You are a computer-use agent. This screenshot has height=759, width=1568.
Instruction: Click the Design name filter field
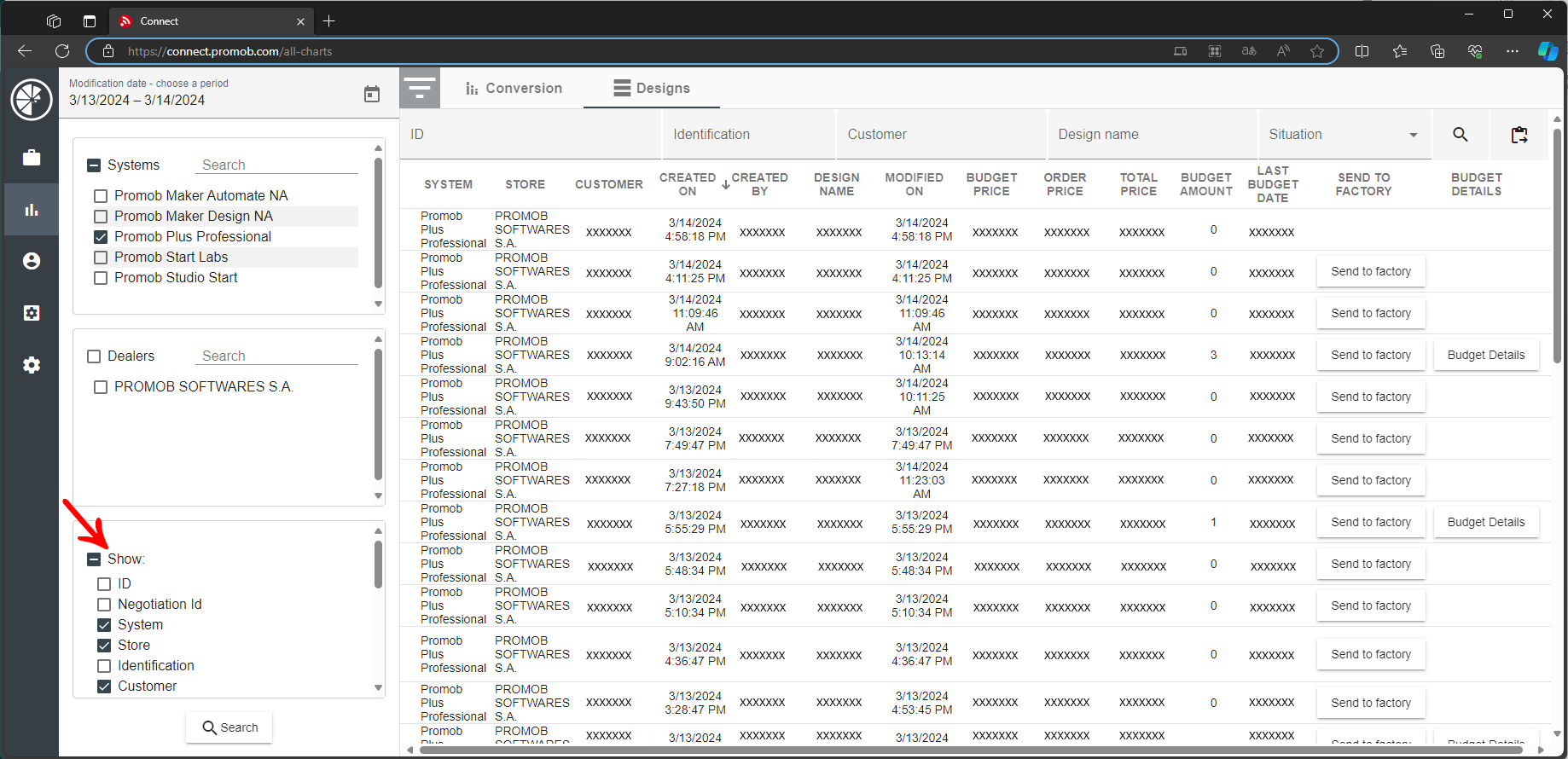1153,135
